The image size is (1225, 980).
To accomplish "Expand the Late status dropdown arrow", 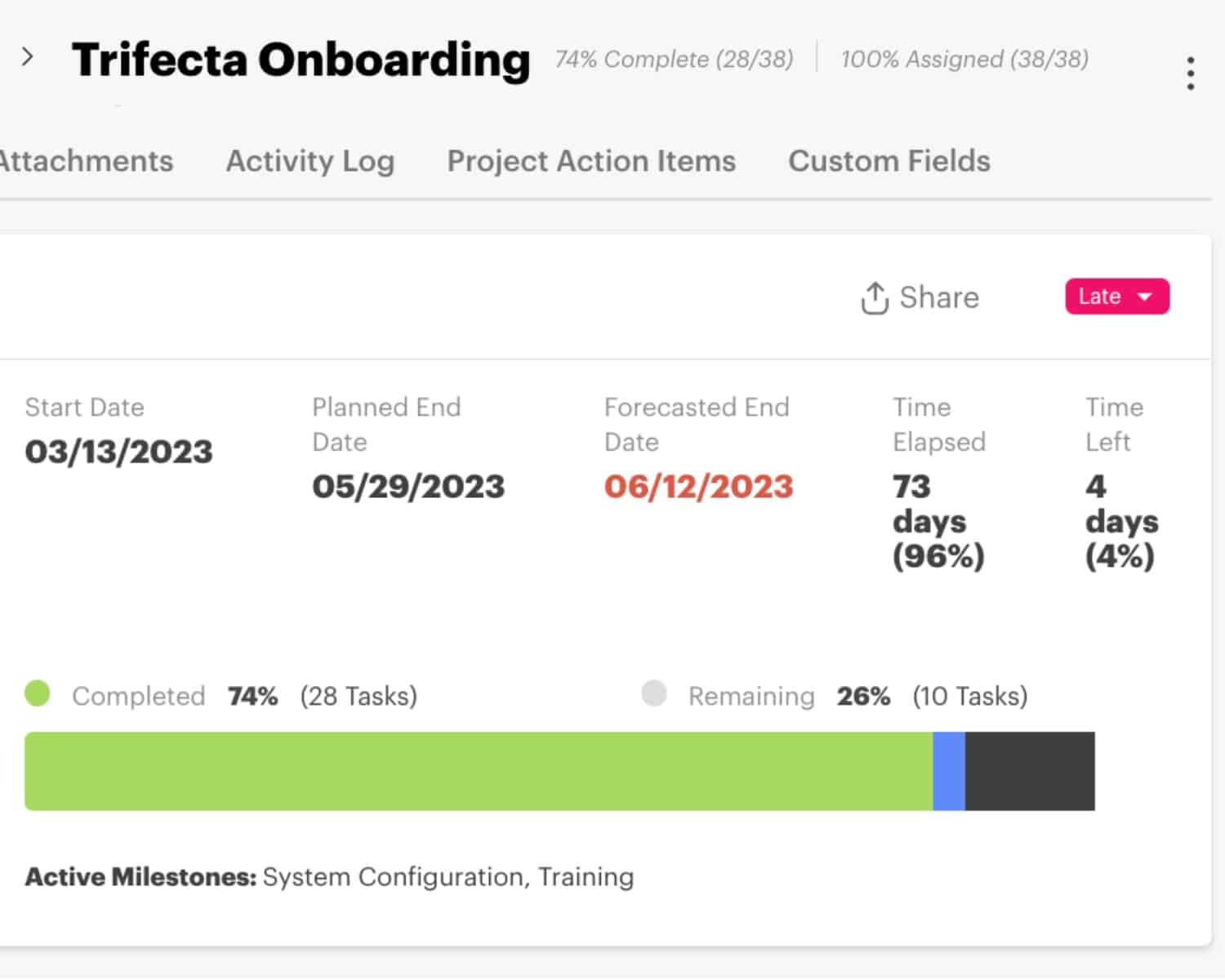I will point(1147,297).
